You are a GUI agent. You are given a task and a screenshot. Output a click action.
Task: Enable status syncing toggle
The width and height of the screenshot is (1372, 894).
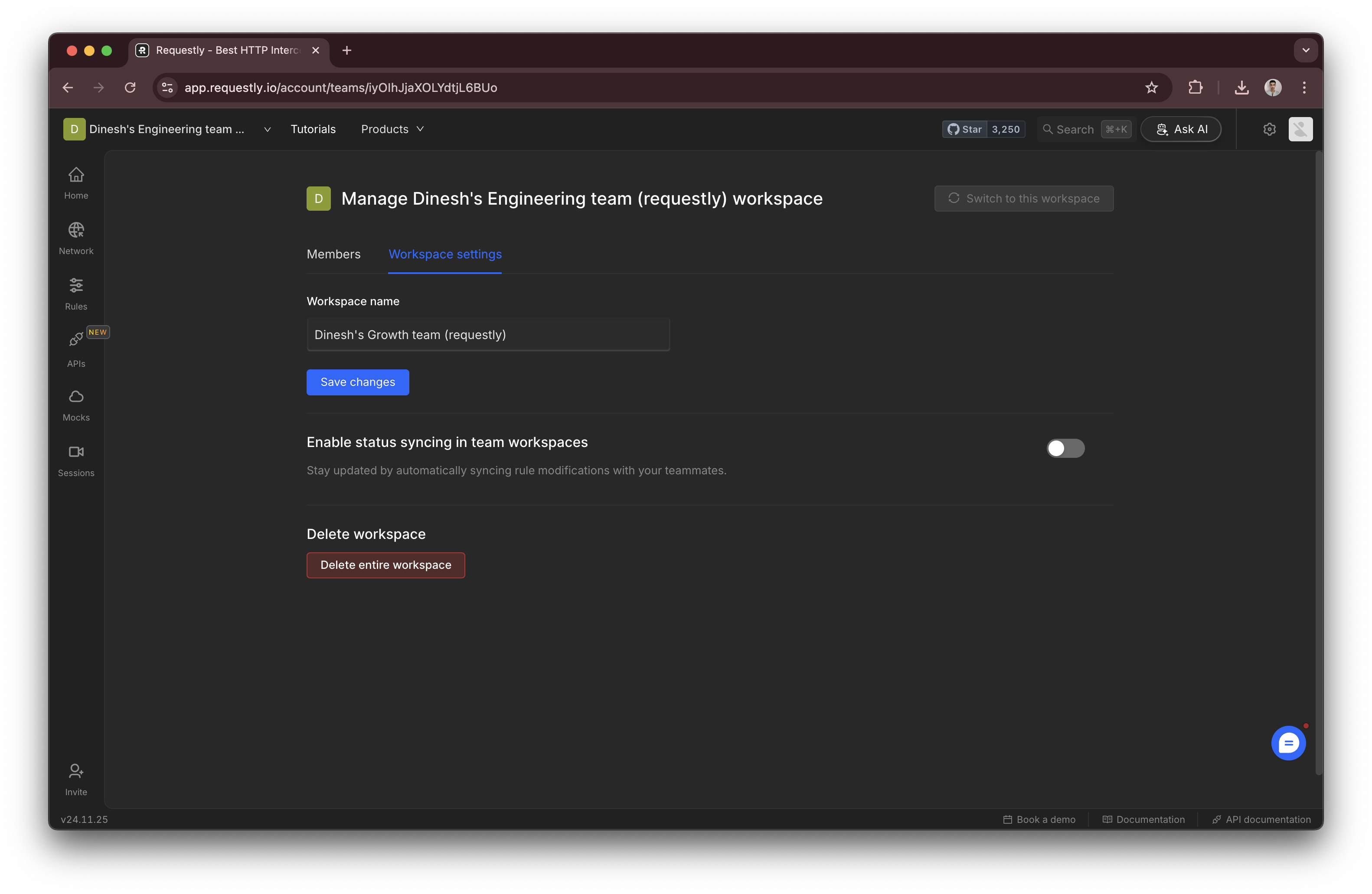[1065, 448]
